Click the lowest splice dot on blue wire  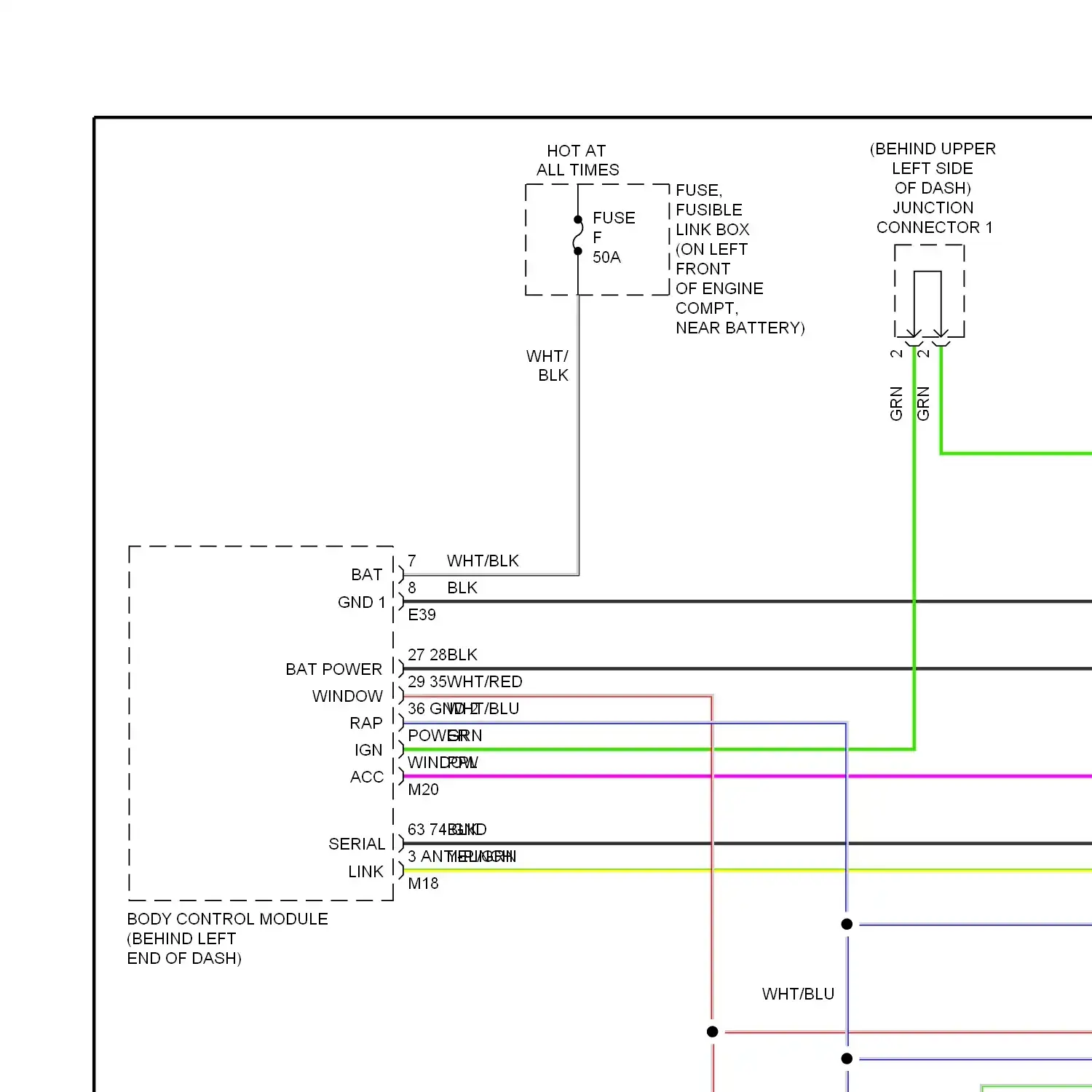click(x=847, y=1059)
